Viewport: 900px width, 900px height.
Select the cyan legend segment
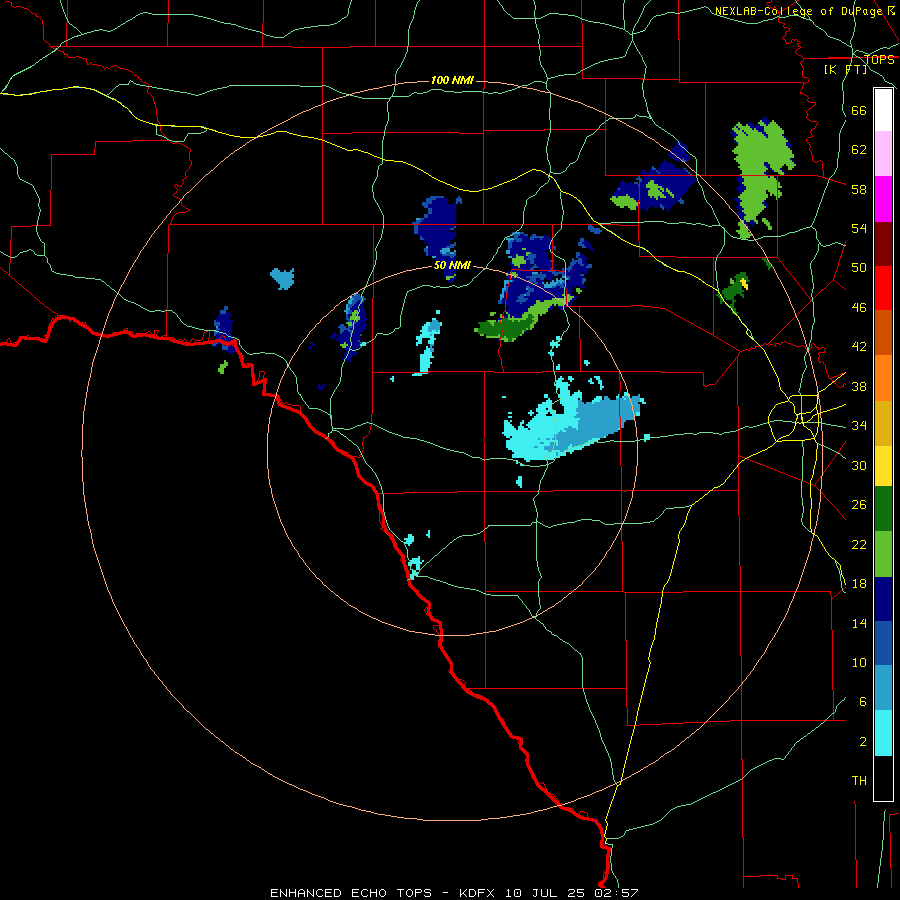pyautogui.click(x=883, y=733)
